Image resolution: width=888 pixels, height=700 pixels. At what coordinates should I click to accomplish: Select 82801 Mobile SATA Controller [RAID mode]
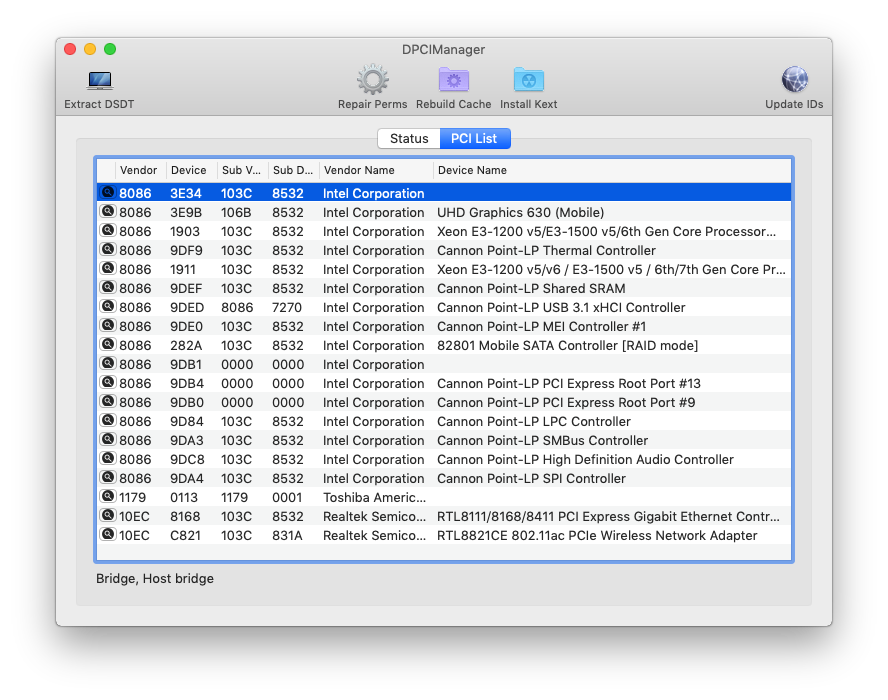[567, 345]
